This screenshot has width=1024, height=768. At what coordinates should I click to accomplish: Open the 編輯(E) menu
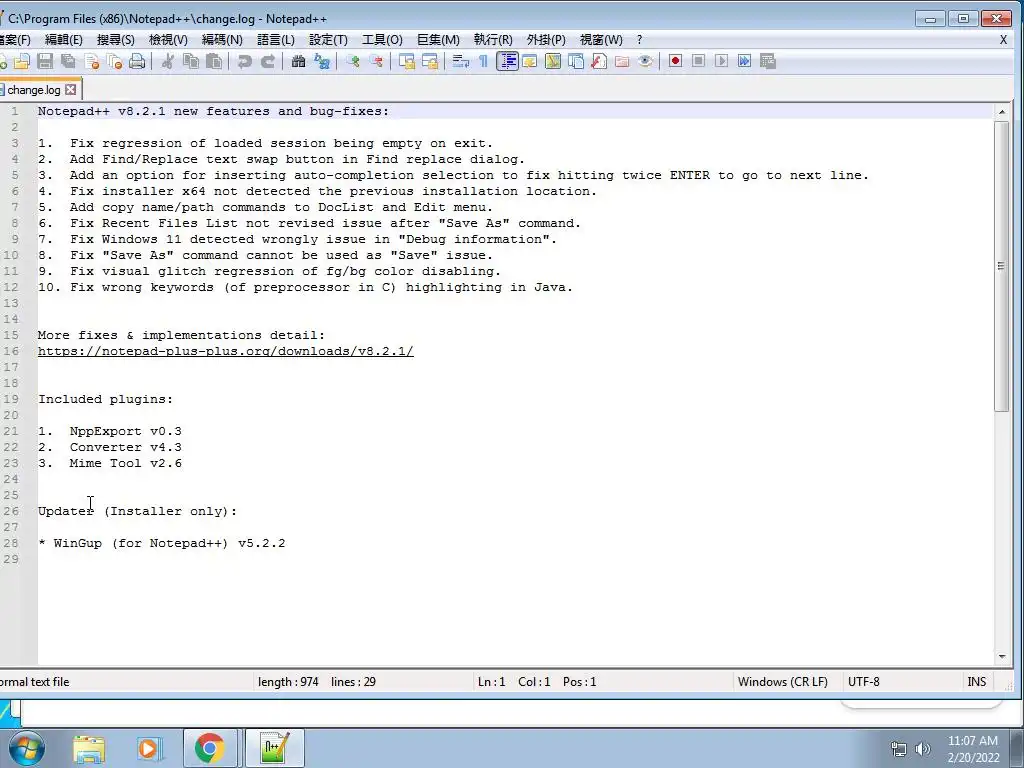click(x=63, y=40)
